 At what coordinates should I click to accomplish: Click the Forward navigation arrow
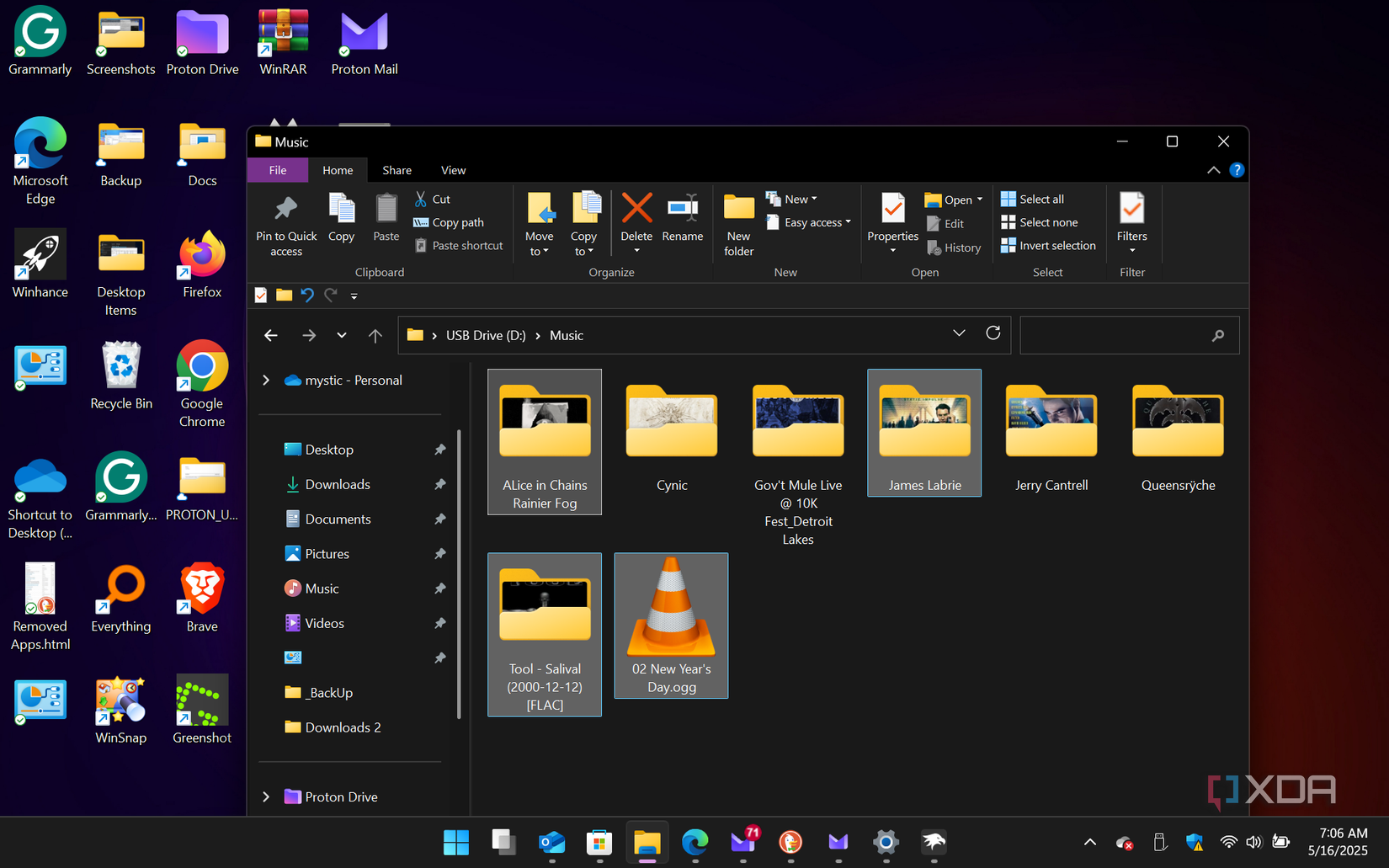click(309, 335)
